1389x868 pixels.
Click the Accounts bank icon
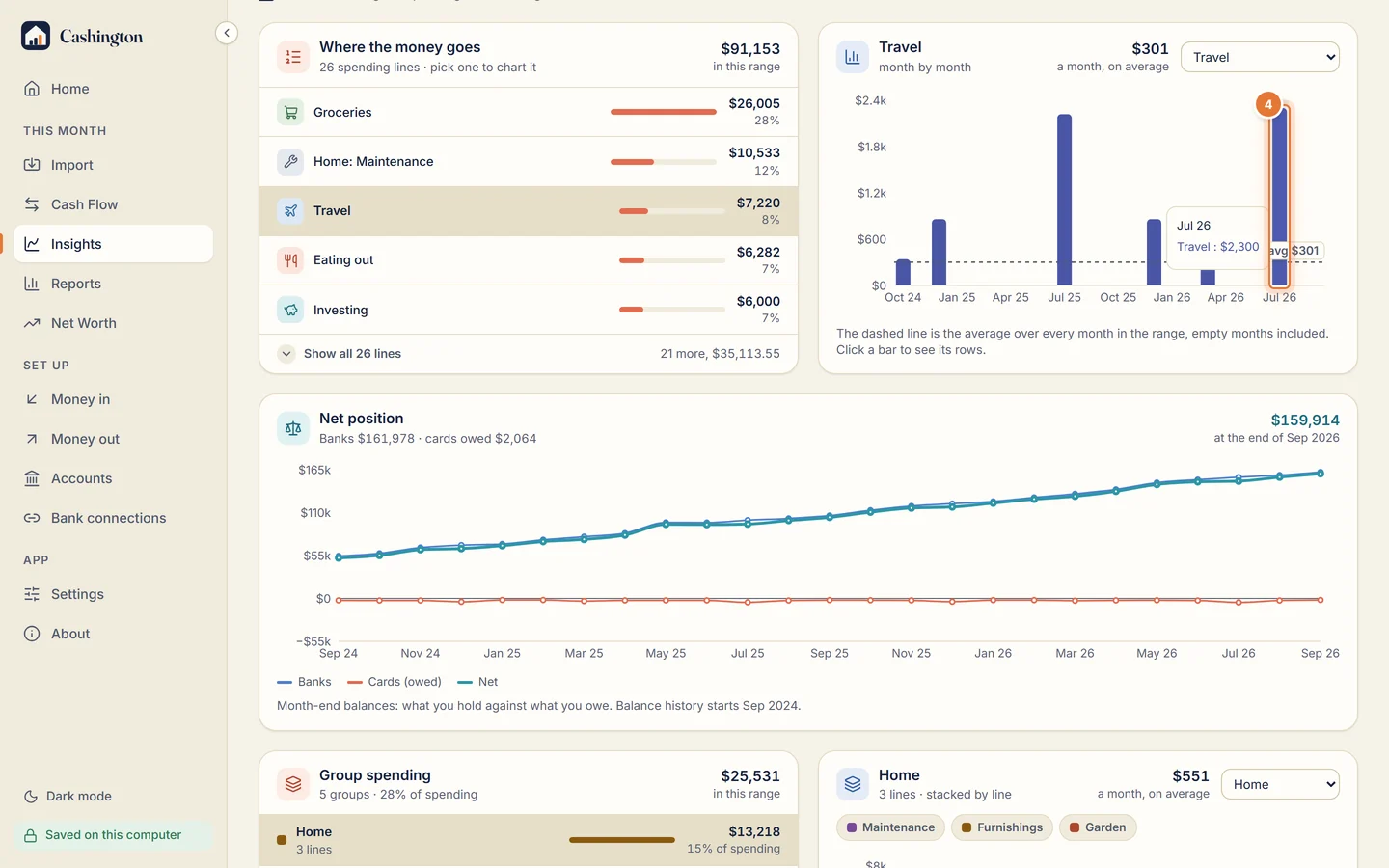tap(32, 478)
